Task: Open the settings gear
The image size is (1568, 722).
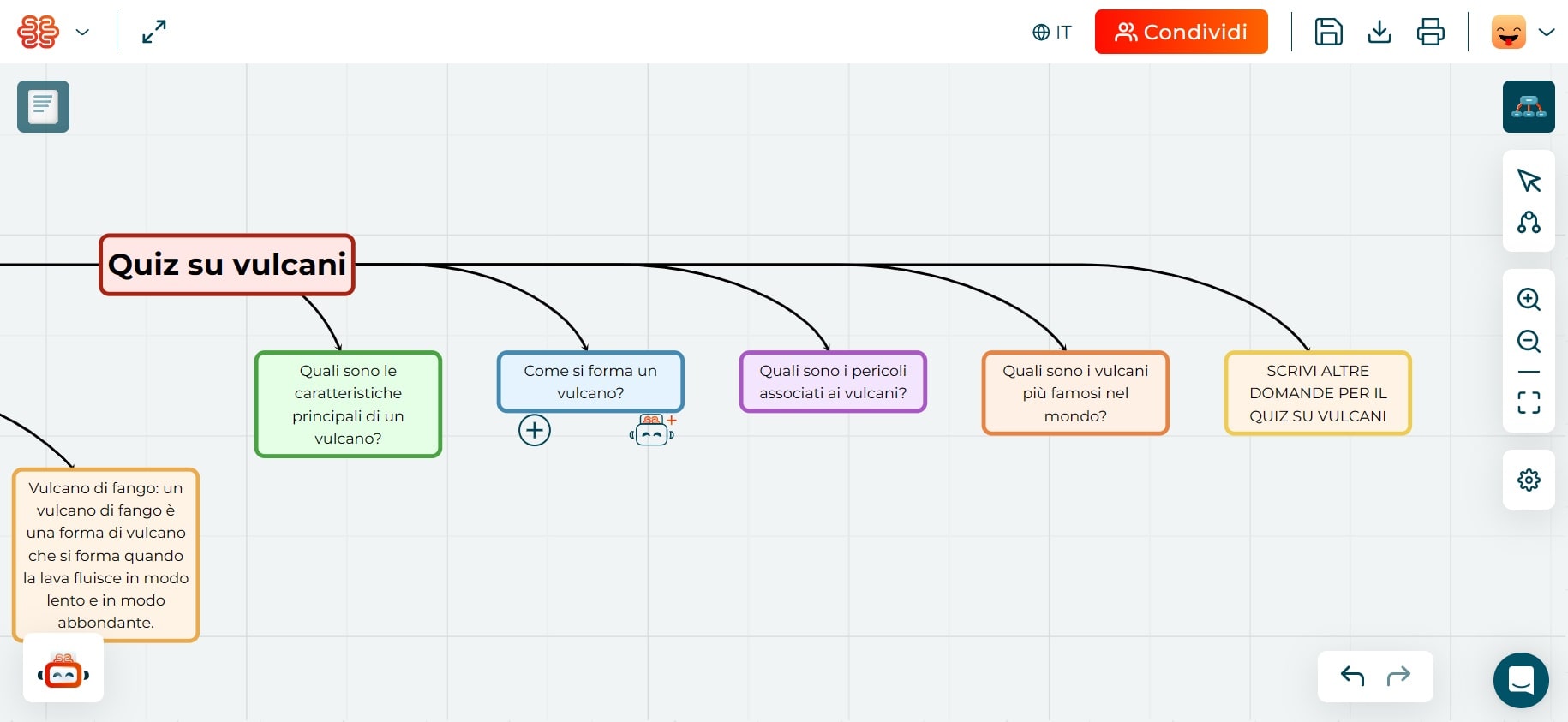Action: tap(1529, 480)
